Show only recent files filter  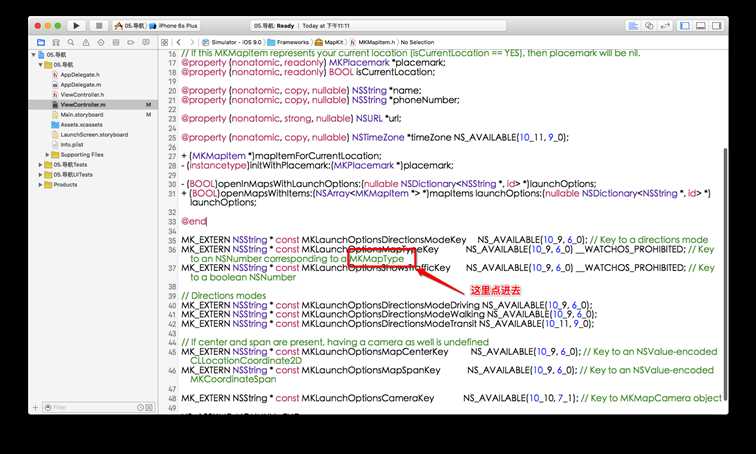coord(140,408)
